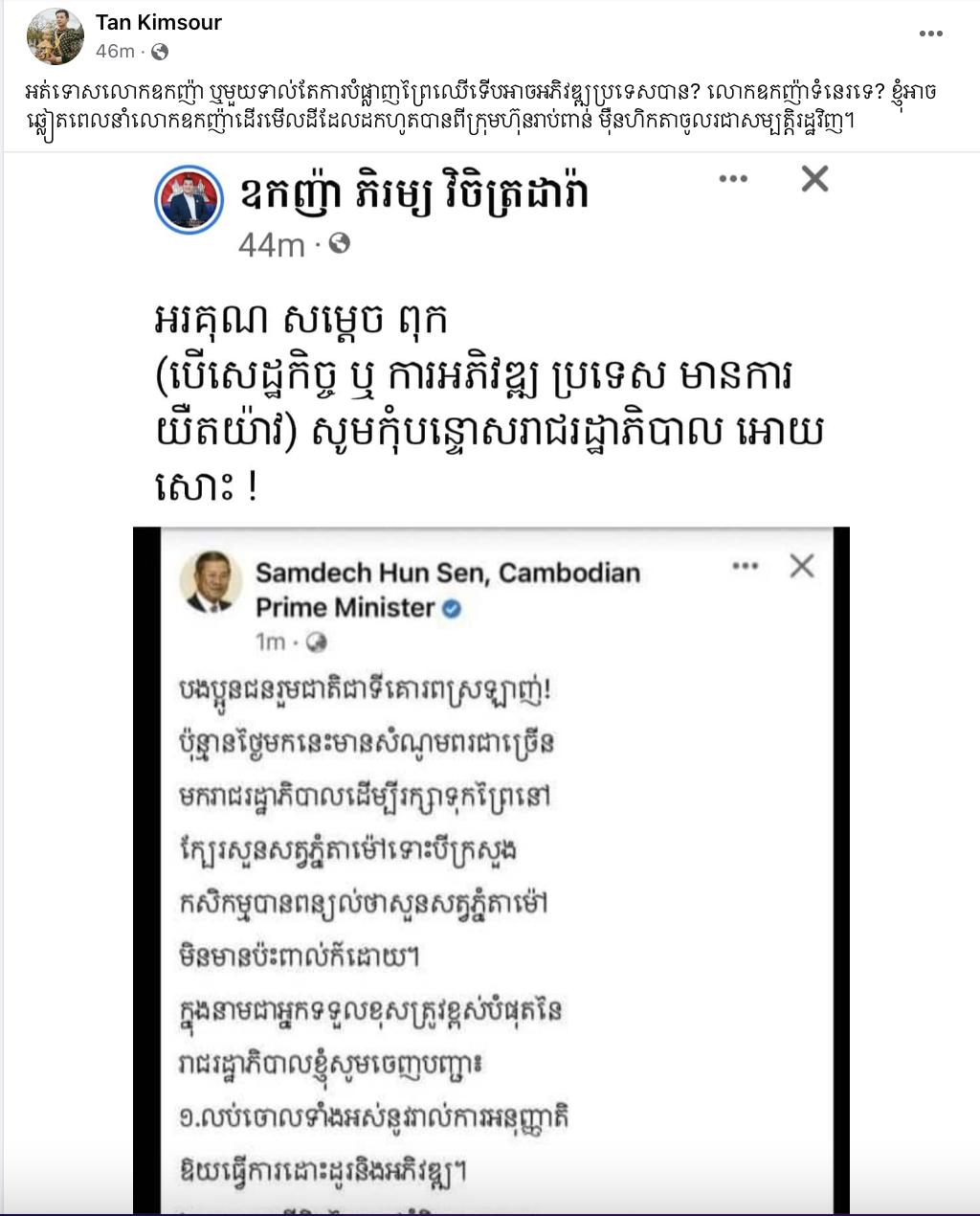Click the blue verified badge after Prime Minister
This screenshot has height=1216, width=980.
coord(452,608)
